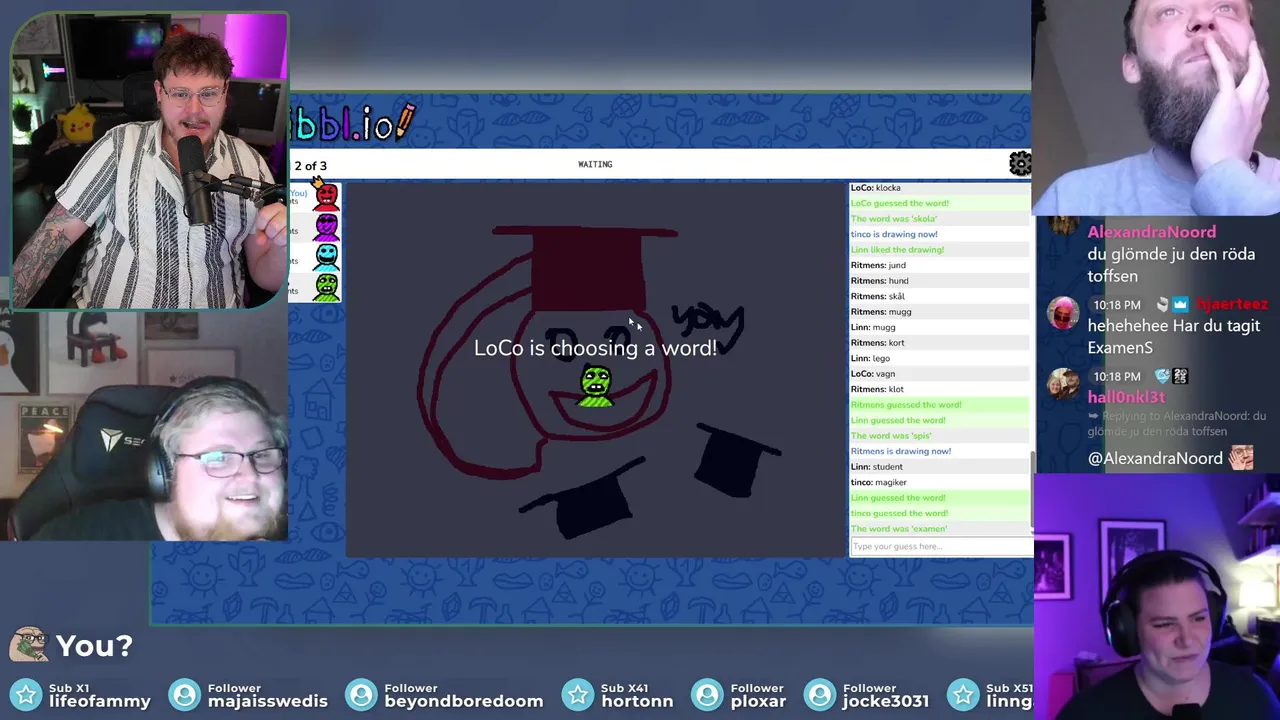This screenshot has width=1280, height=720.
Task: Click chat line 'Ritmens: jund'
Action: point(939,265)
